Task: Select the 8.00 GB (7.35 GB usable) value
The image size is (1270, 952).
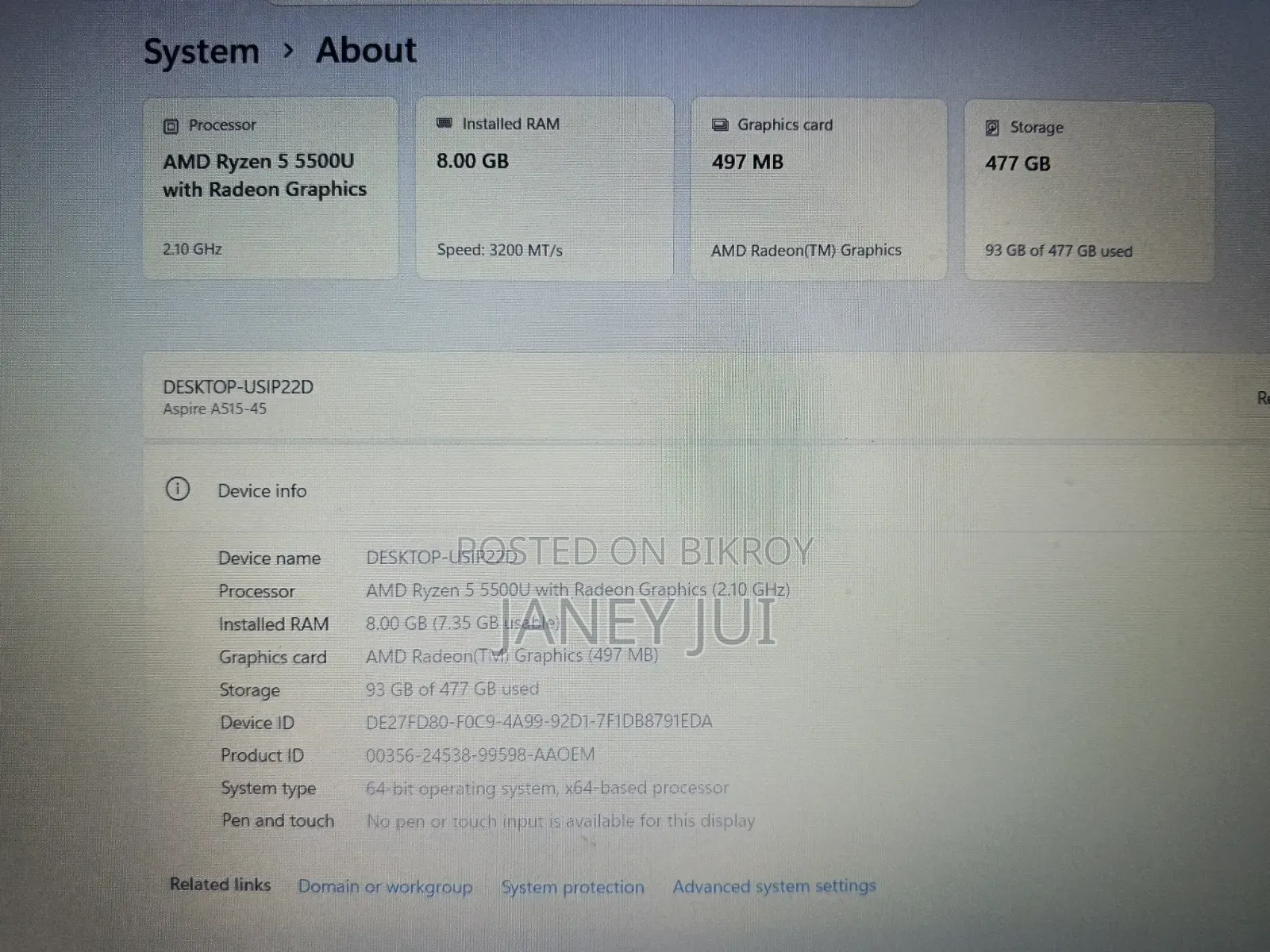Action: (463, 623)
